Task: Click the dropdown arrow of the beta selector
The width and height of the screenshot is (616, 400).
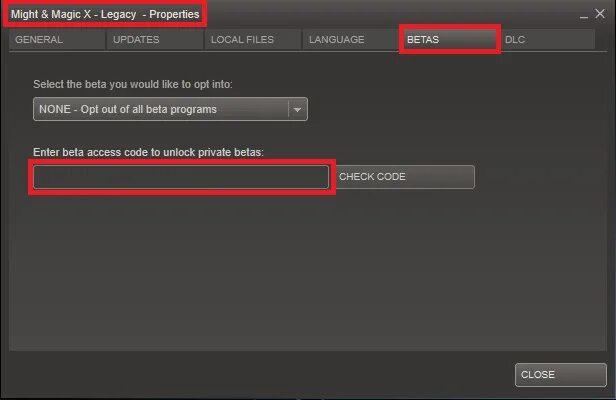Action: pyautogui.click(x=297, y=109)
